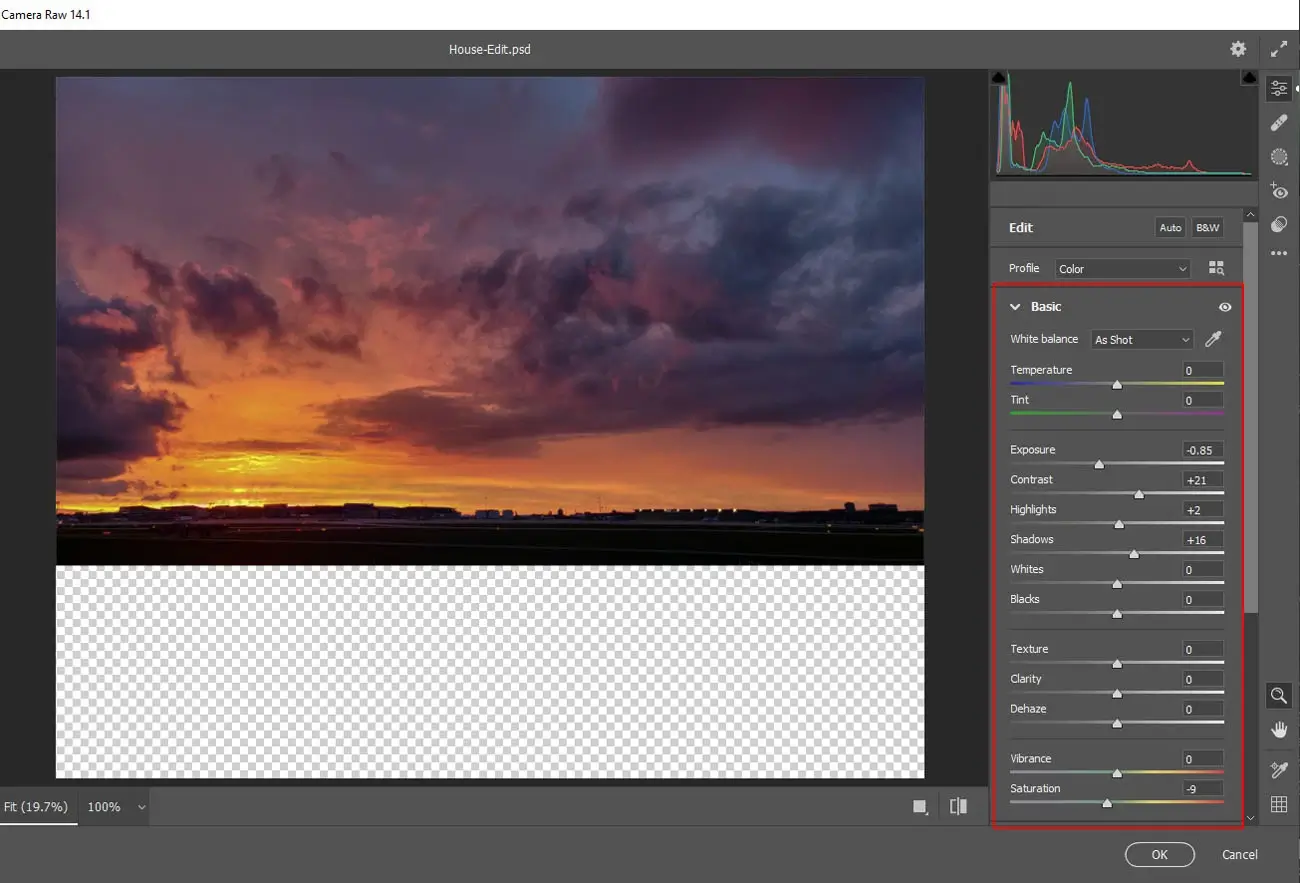Toggle the grid overlay icon
1300x883 pixels.
pyautogui.click(x=1279, y=803)
